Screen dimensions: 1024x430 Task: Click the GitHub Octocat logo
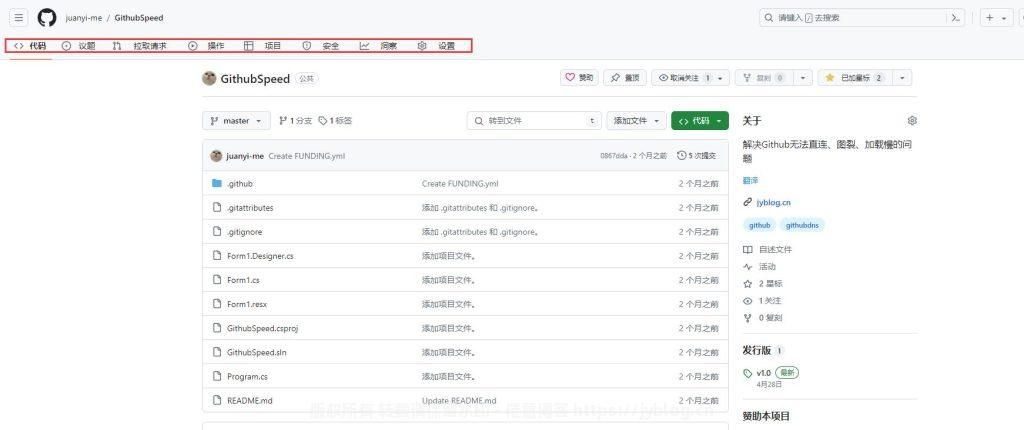[47, 18]
